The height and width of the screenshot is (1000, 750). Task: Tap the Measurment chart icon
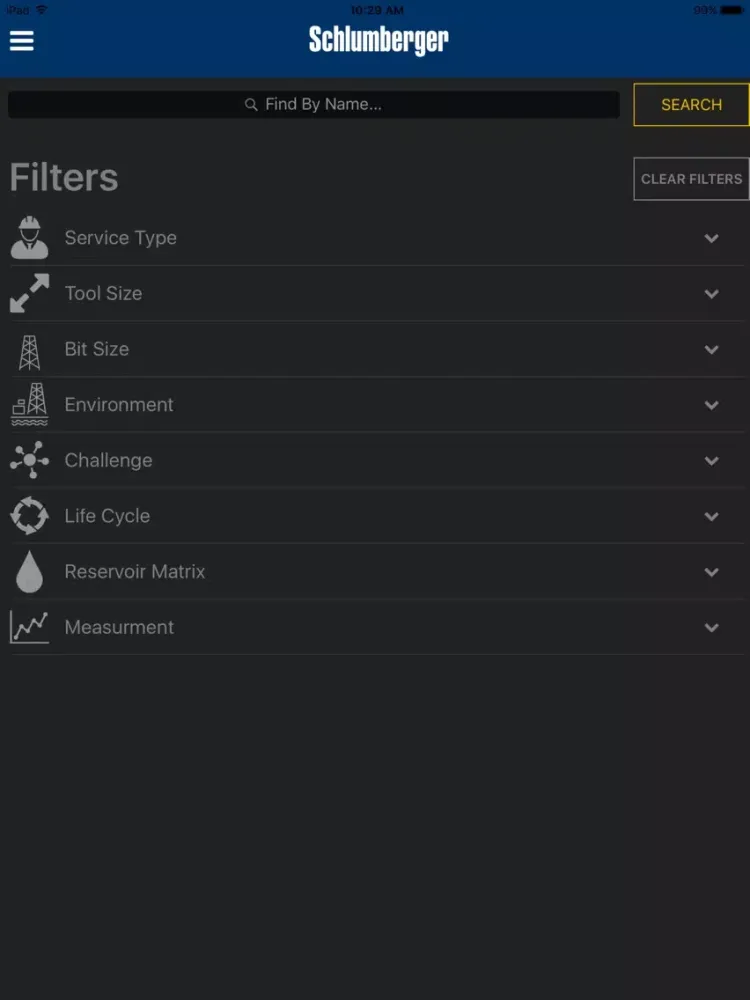(x=29, y=627)
